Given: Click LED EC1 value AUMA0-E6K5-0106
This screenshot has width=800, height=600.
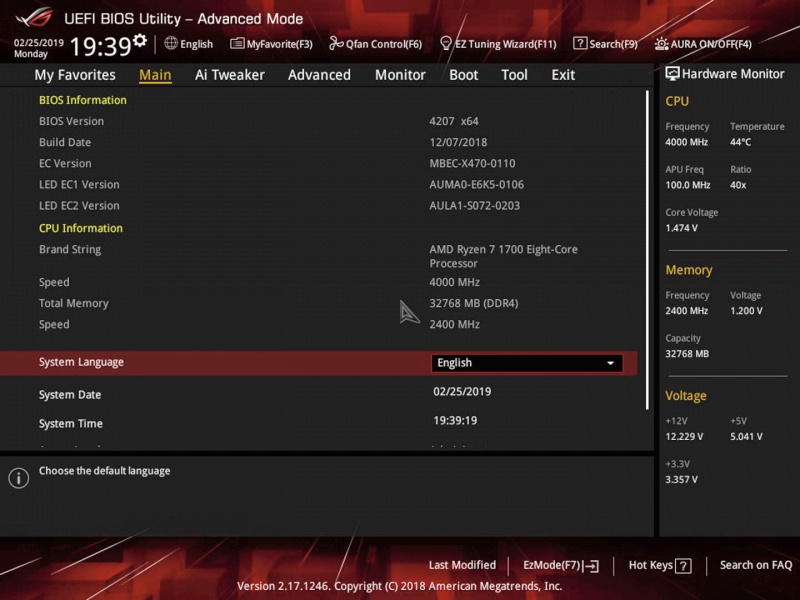Looking at the screenshot, I should tap(477, 185).
